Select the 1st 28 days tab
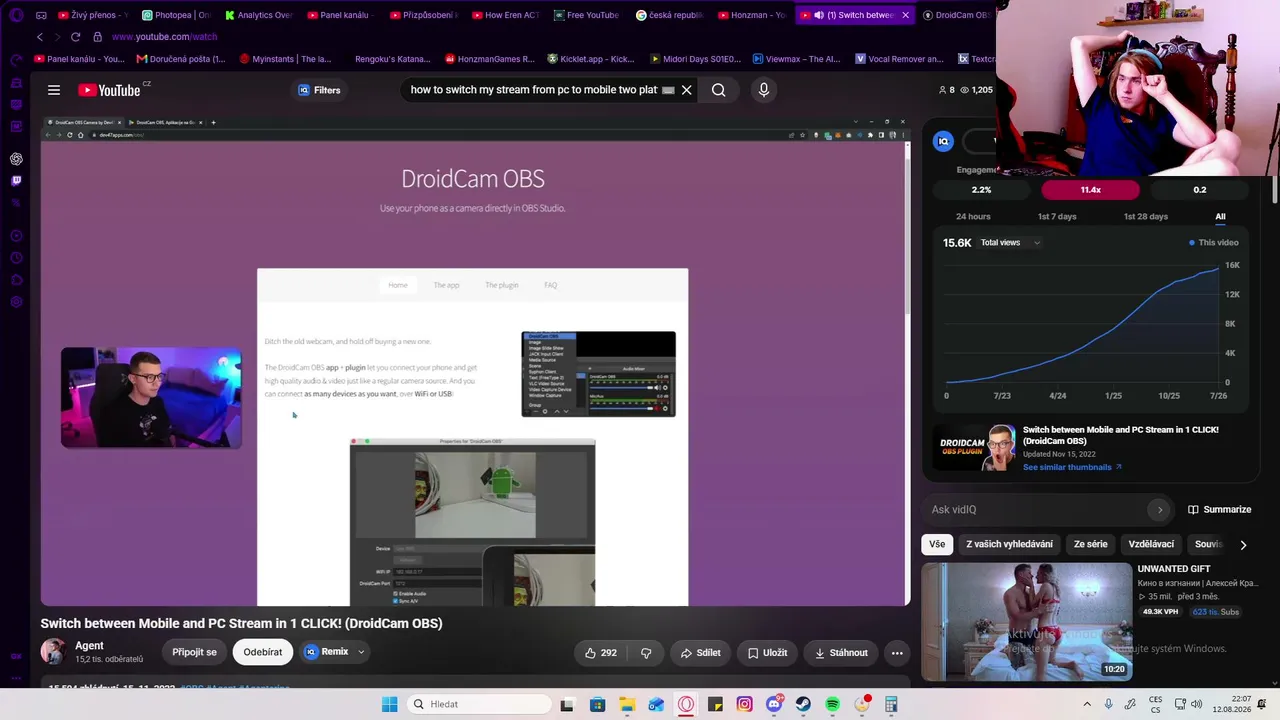This screenshot has width=1280, height=720. tap(1145, 216)
